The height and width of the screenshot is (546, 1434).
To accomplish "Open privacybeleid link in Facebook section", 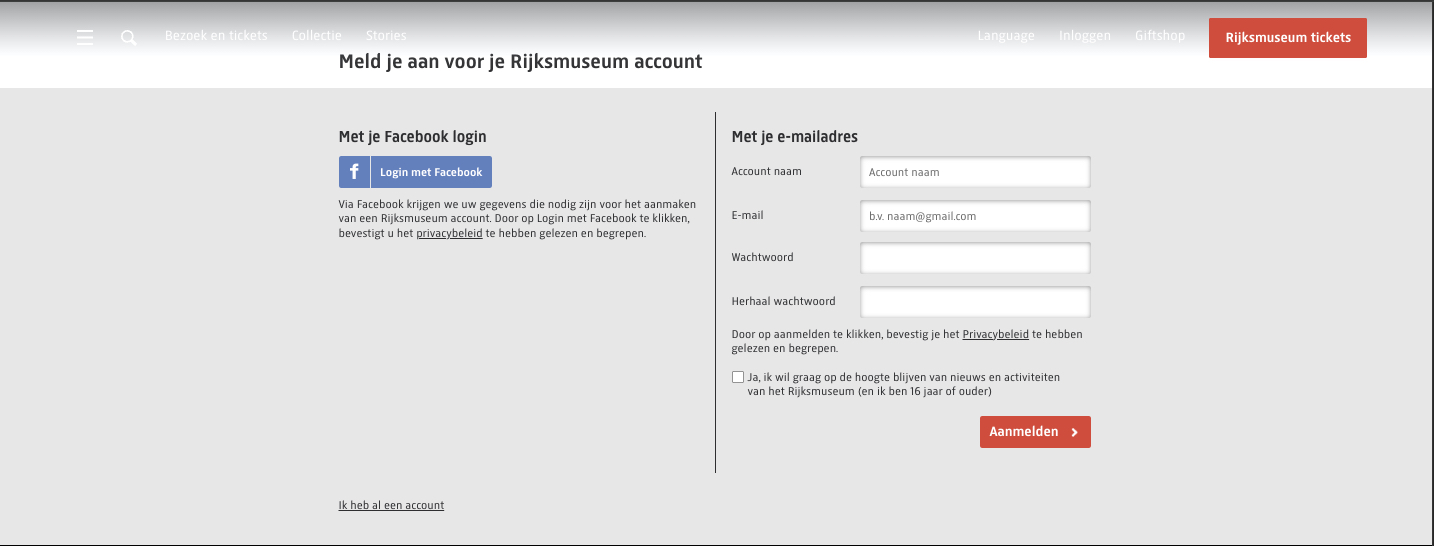I will click(x=449, y=234).
